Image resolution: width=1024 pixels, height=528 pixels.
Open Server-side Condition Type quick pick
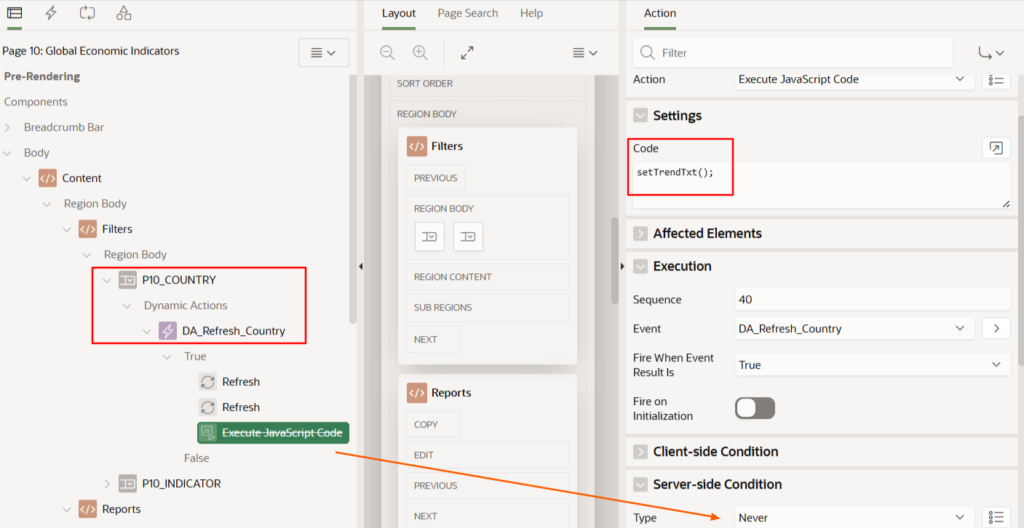[996, 517]
